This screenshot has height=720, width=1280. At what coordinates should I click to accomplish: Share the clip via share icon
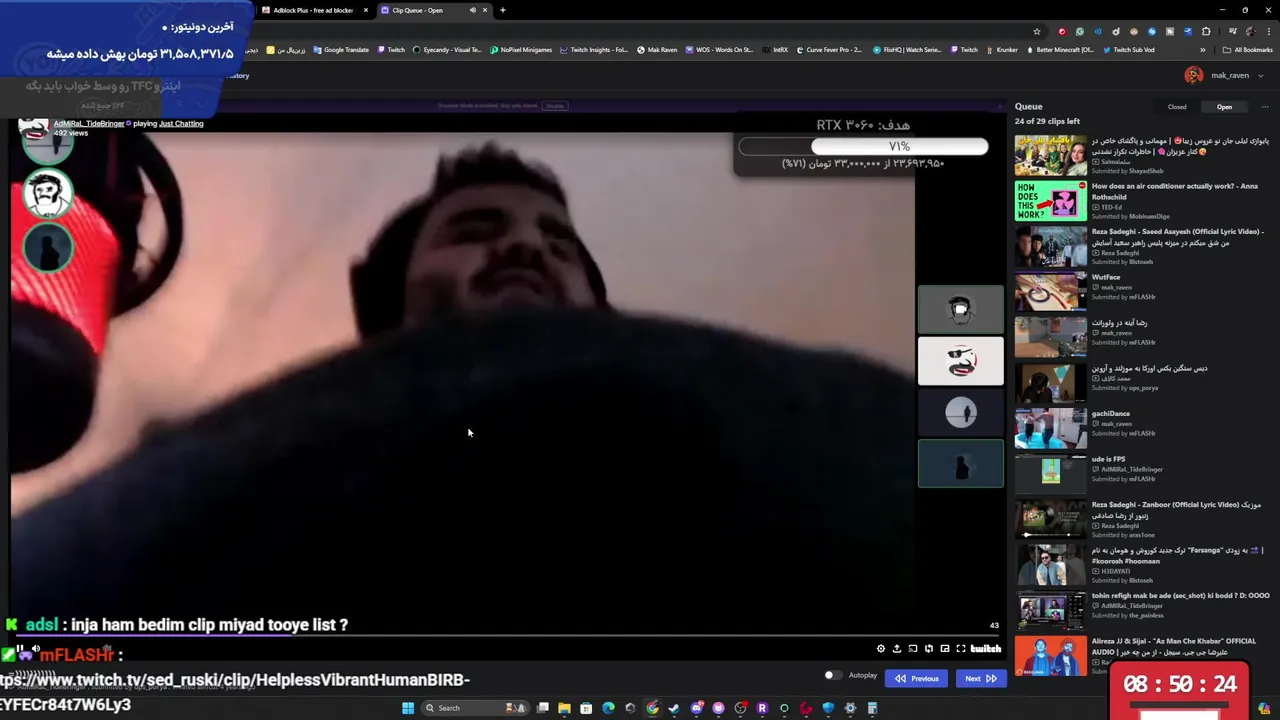897,649
